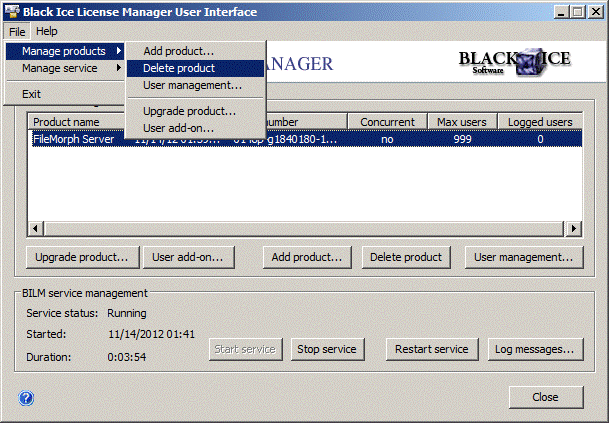The width and height of the screenshot is (609, 423).
Task: Select Add product... in the submenu
Action: tap(195, 51)
